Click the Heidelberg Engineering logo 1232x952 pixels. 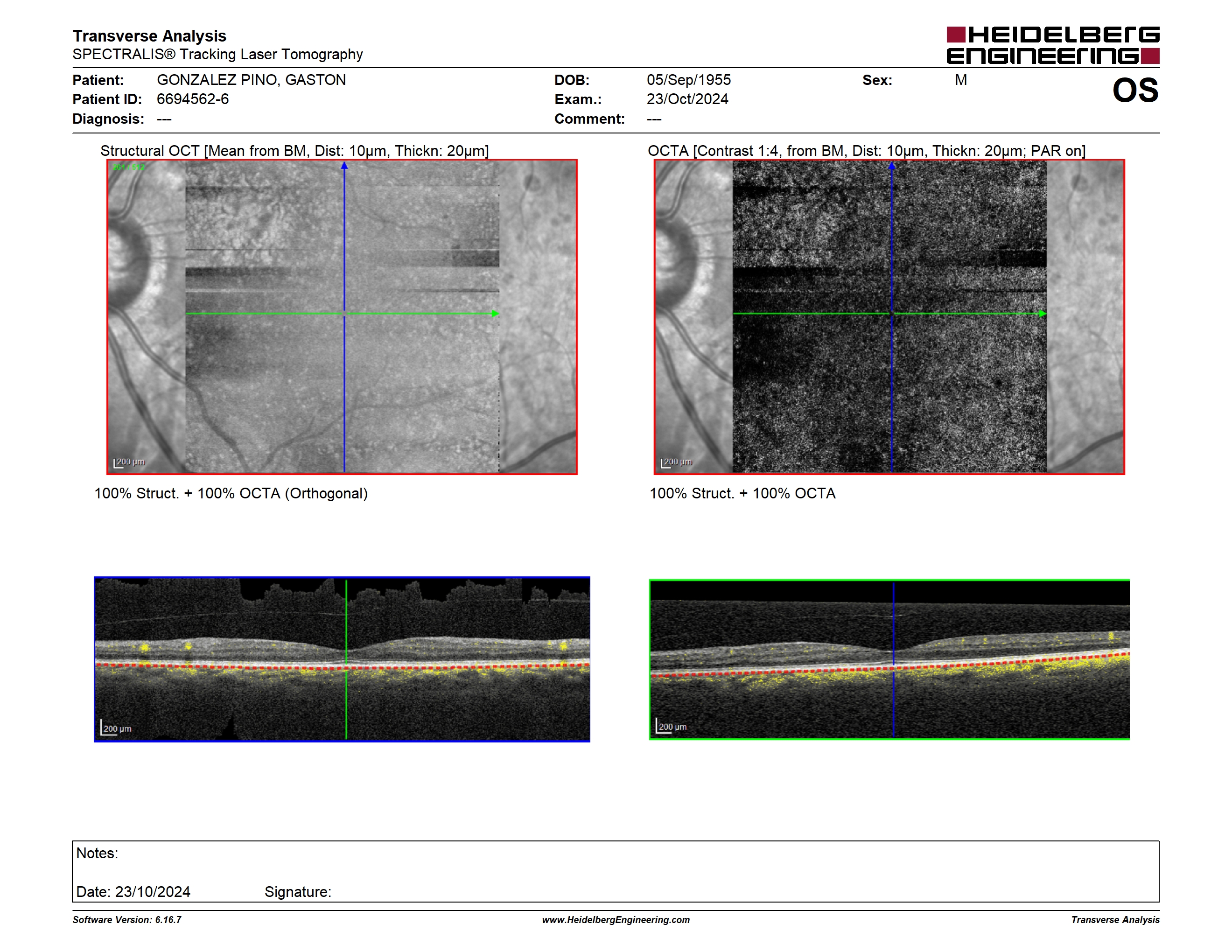tap(1053, 45)
